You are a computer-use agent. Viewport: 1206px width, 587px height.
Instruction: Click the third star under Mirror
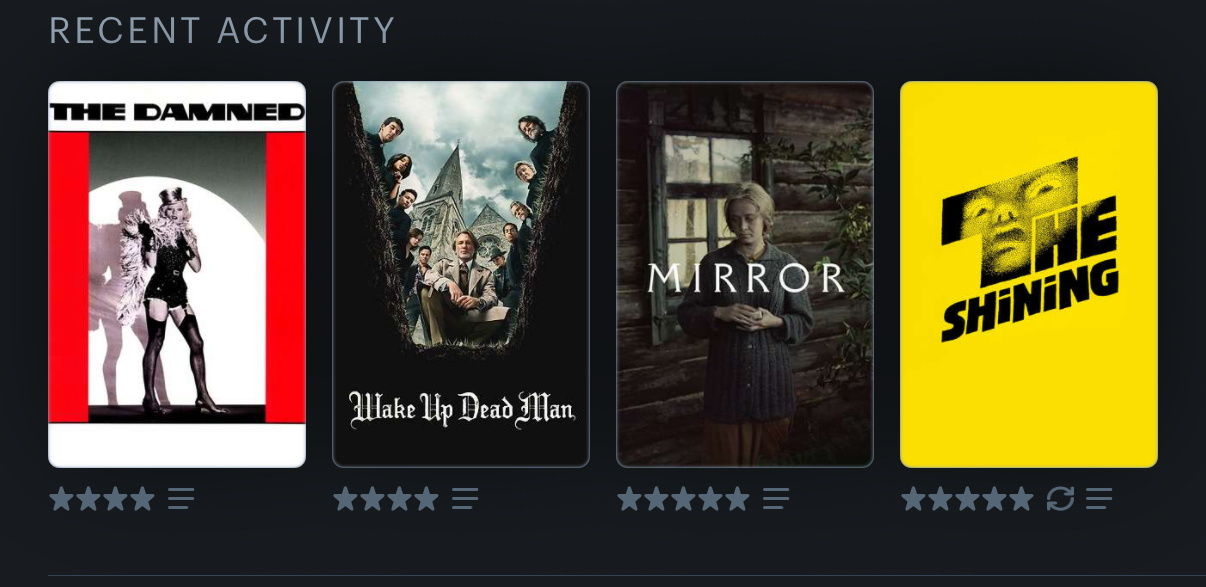tap(683, 498)
